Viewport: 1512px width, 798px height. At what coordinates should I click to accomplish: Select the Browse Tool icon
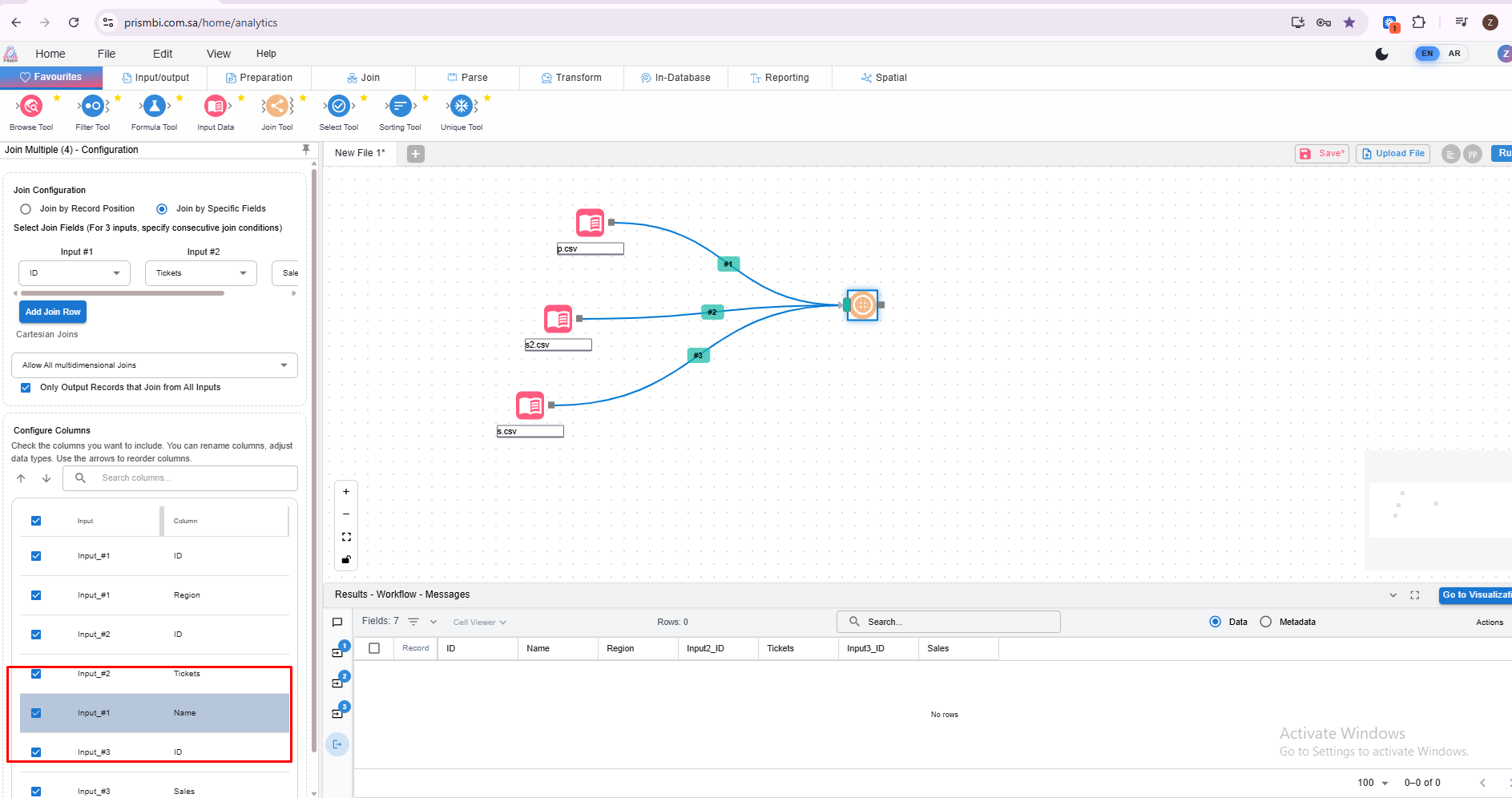point(31,107)
